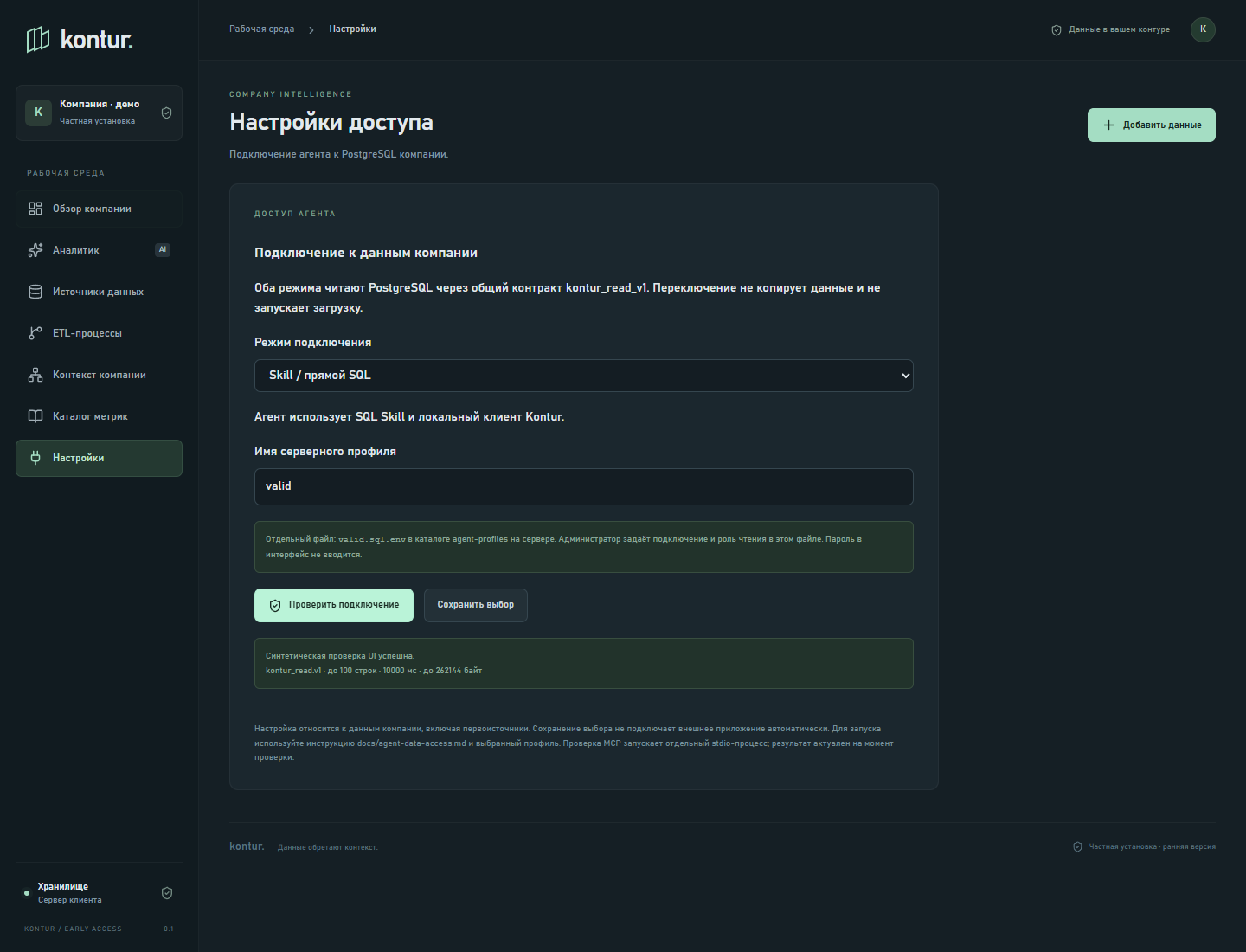The image size is (1246, 952).
Task: Click the company card's K avatar
Action: point(38,113)
